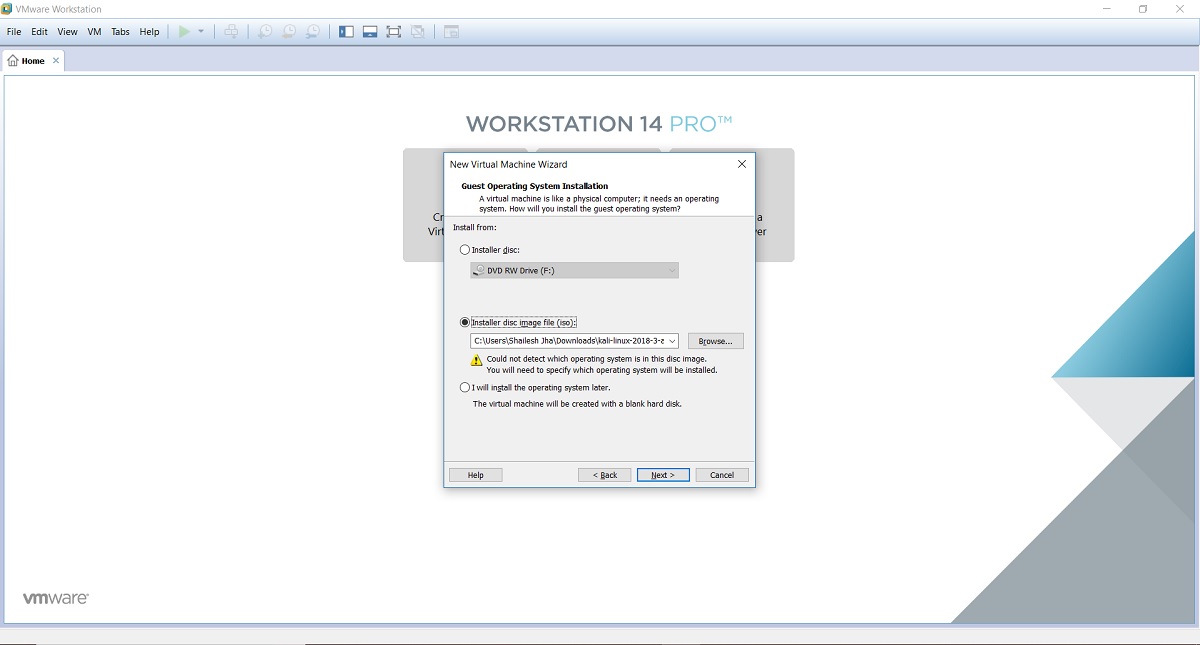Image resolution: width=1200 pixels, height=645 pixels.
Task: Click the Browse... button
Action: coord(715,341)
